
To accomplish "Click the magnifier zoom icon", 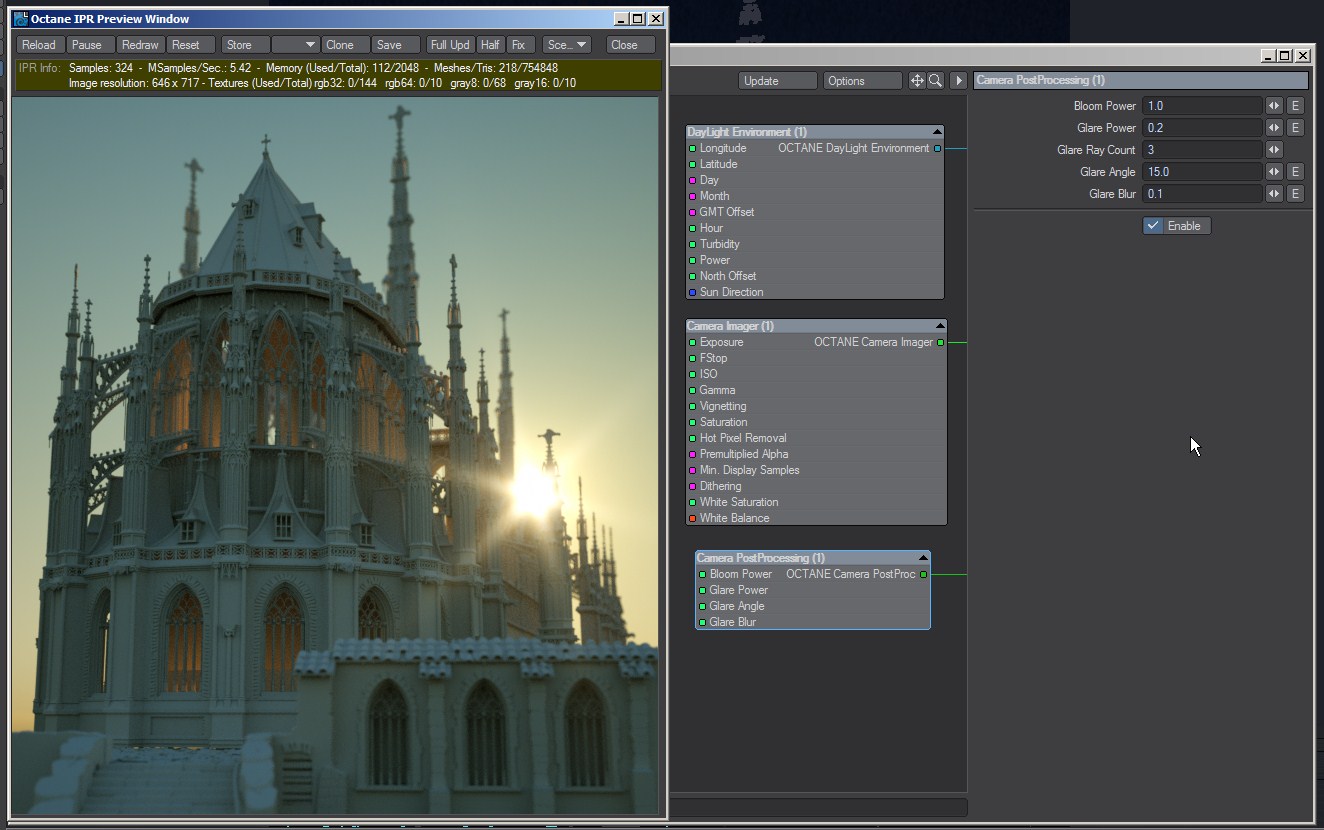I will coord(935,81).
